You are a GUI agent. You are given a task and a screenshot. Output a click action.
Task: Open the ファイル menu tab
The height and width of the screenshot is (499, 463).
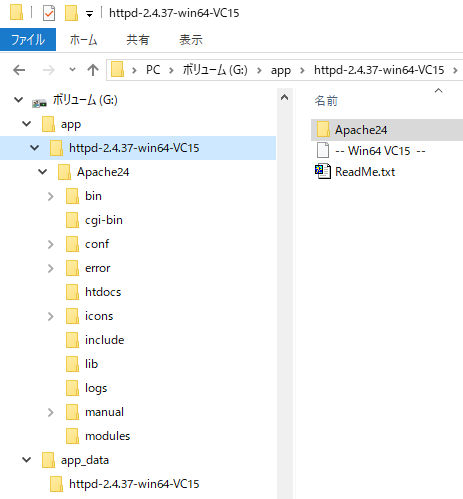(28, 40)
